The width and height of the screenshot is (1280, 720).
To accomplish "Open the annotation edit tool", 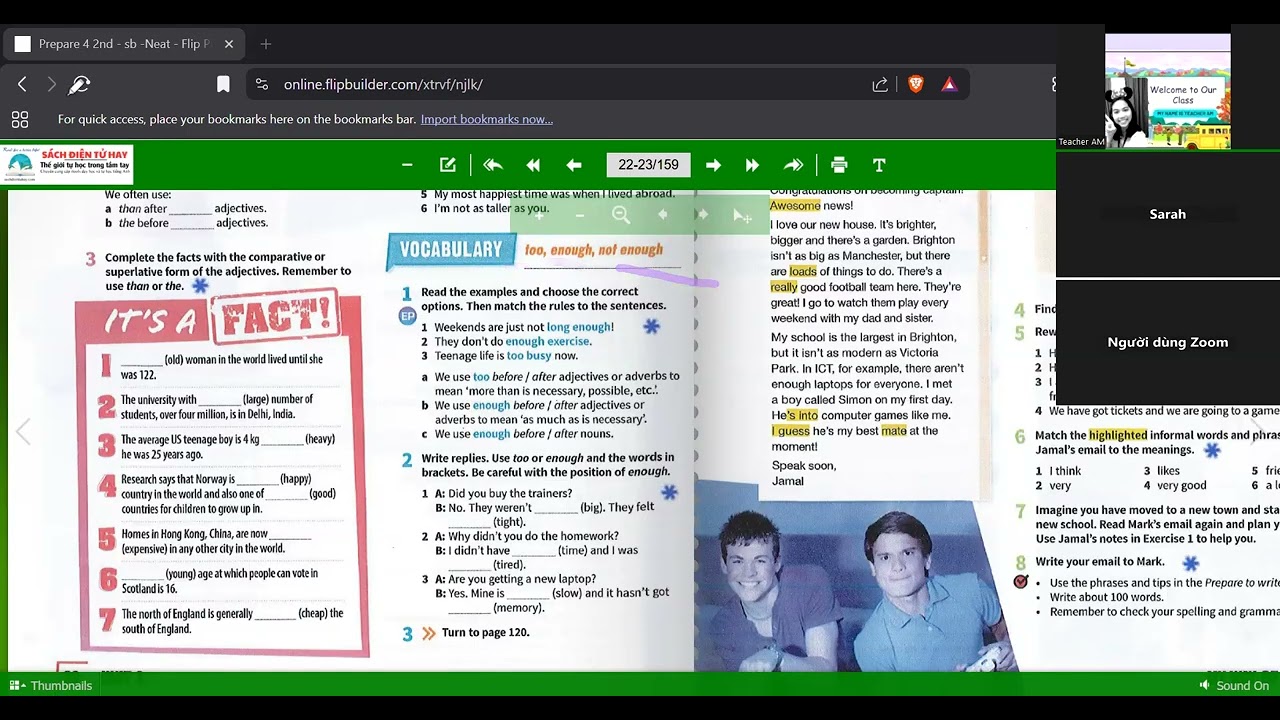I will pyautogui.click(x=448, y=165).
